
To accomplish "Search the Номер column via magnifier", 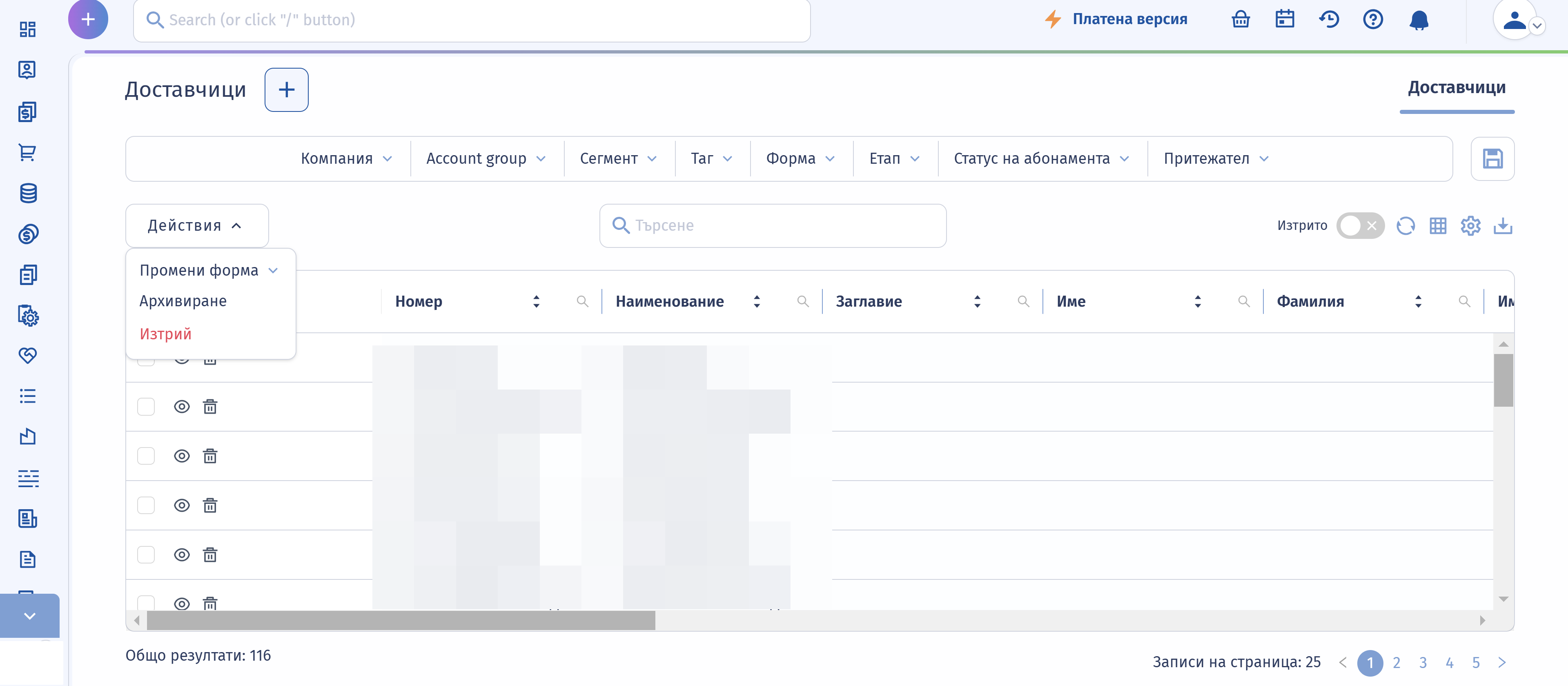I will click(583, 301).
